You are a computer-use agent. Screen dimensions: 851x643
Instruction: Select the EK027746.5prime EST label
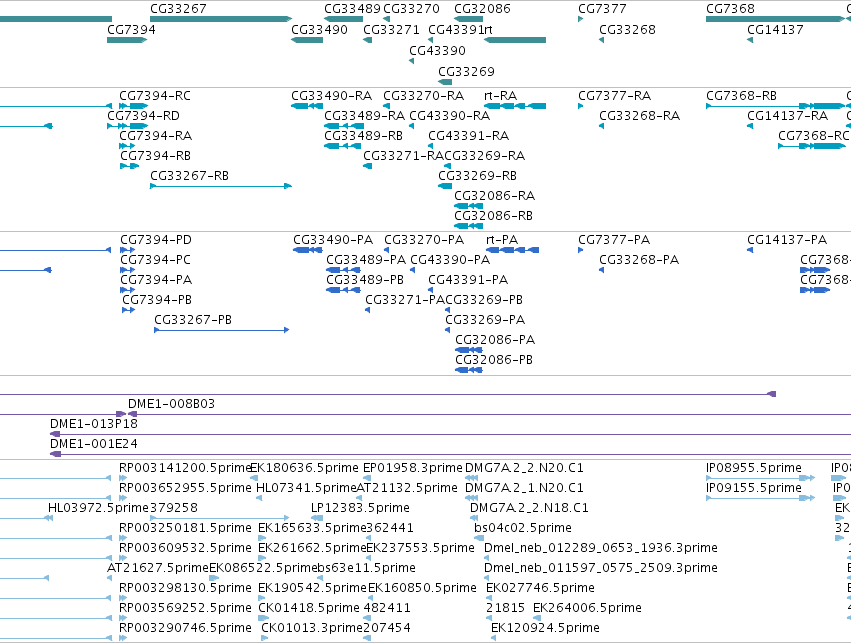pos(540,588)
